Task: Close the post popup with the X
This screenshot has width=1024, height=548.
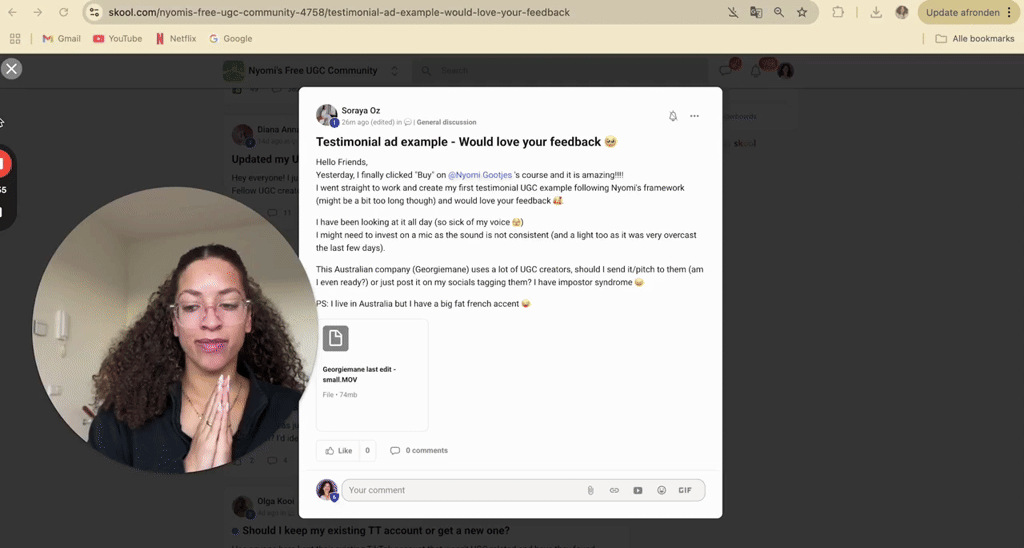Action: (x=11, y=69)
